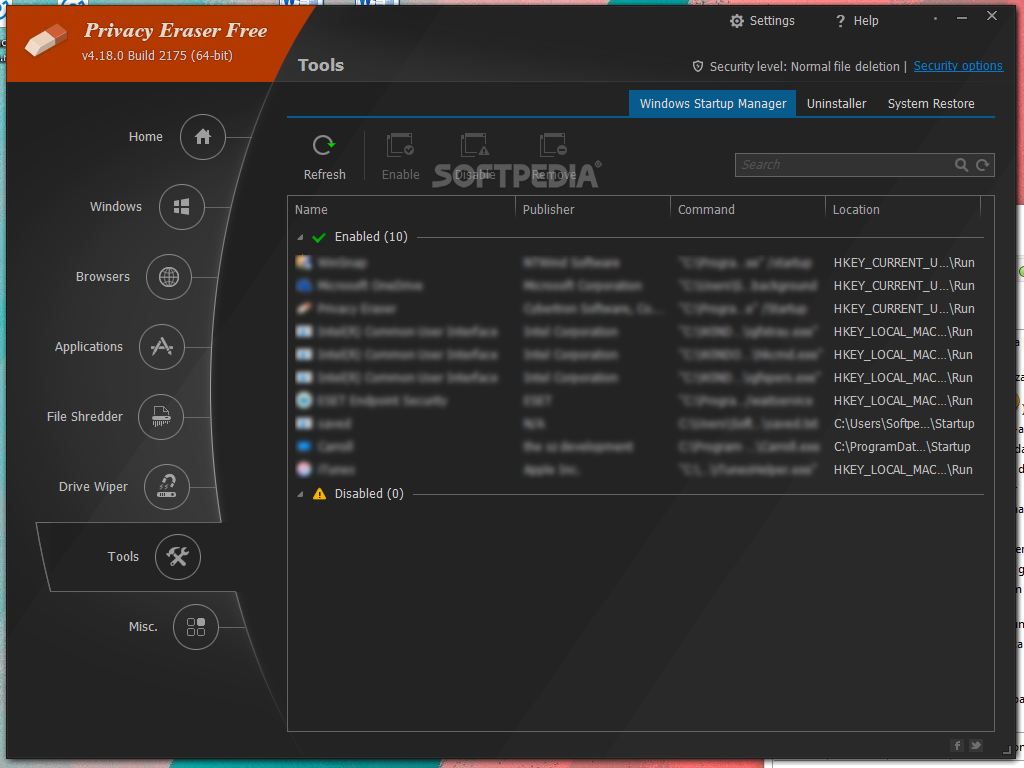The width and height of the screenshot is (1024, 768).
Task: Click the Enabled group green checkmark
Action: click(319, 237)
